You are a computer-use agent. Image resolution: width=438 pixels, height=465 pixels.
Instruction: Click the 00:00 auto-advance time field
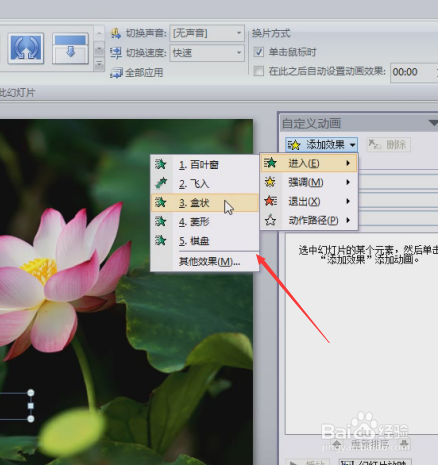pyautogui.click(x=413, y=72)
